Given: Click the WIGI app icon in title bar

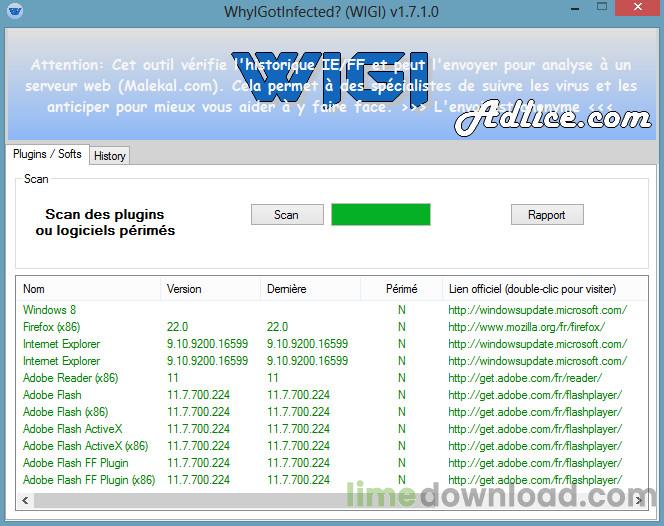Looking at the screenshot, I should click(15, 10).
